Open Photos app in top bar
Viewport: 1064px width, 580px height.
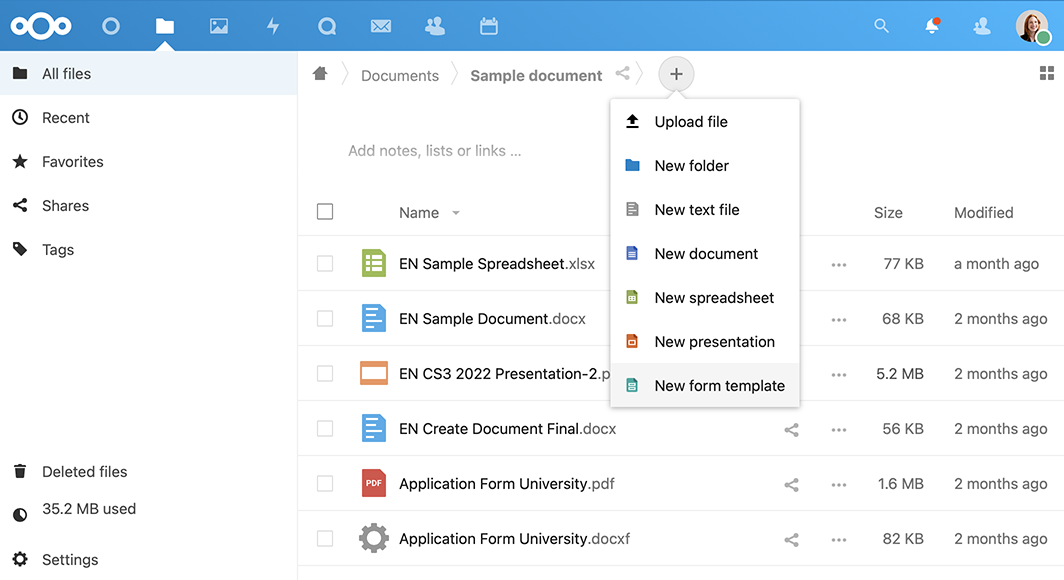click(x=219, y=26)
